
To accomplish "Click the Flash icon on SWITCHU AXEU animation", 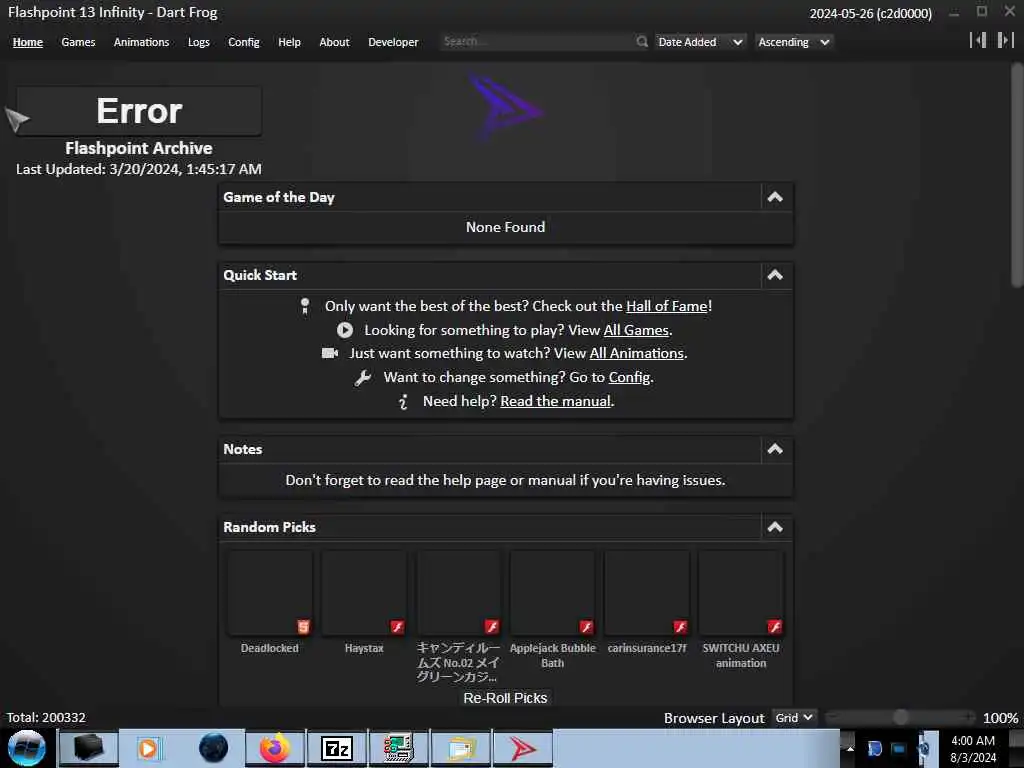I will (775, 627).
